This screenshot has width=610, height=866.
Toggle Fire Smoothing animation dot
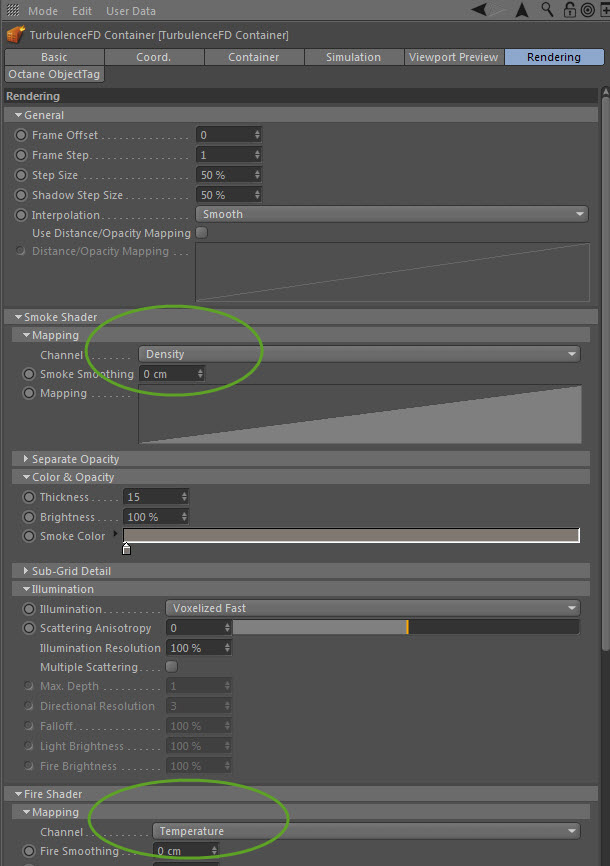29,851
